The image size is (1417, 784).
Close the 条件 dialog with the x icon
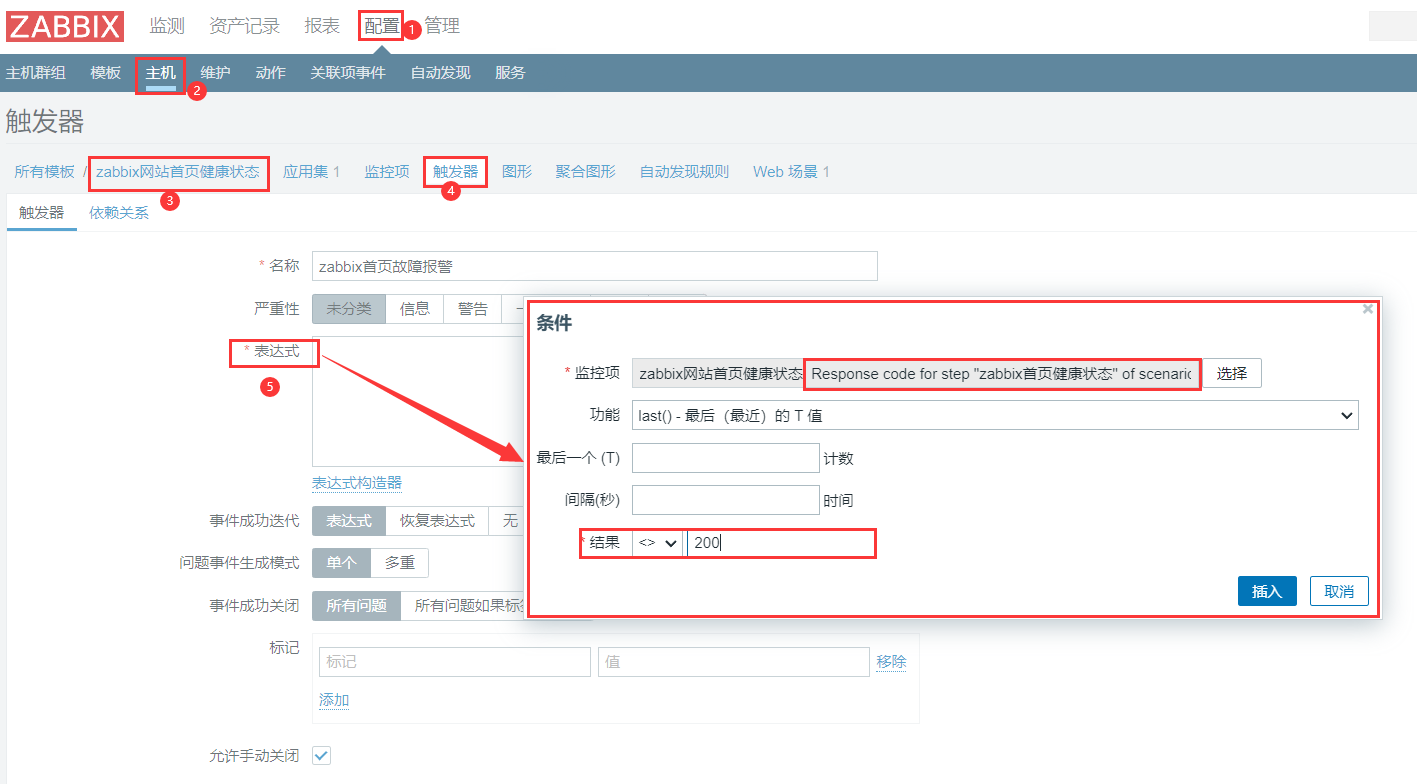[x=1367, y=310]
